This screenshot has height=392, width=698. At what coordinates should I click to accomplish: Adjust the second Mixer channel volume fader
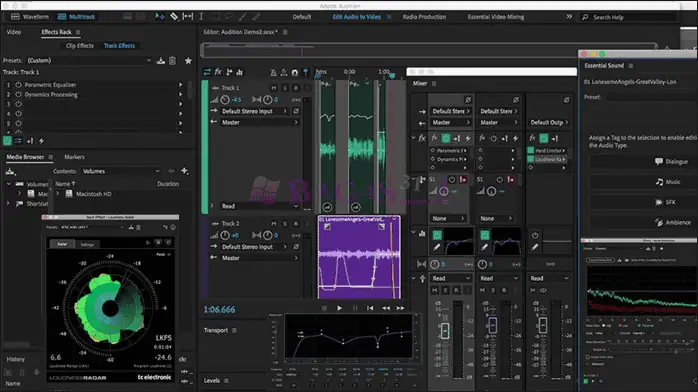(x=492, y=325)
